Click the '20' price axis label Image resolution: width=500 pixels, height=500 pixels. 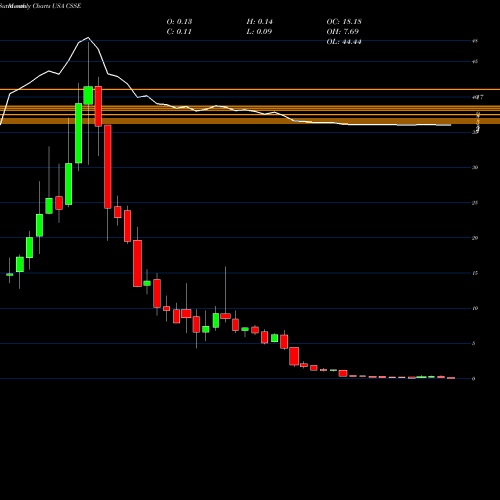(x=475, y=238)
